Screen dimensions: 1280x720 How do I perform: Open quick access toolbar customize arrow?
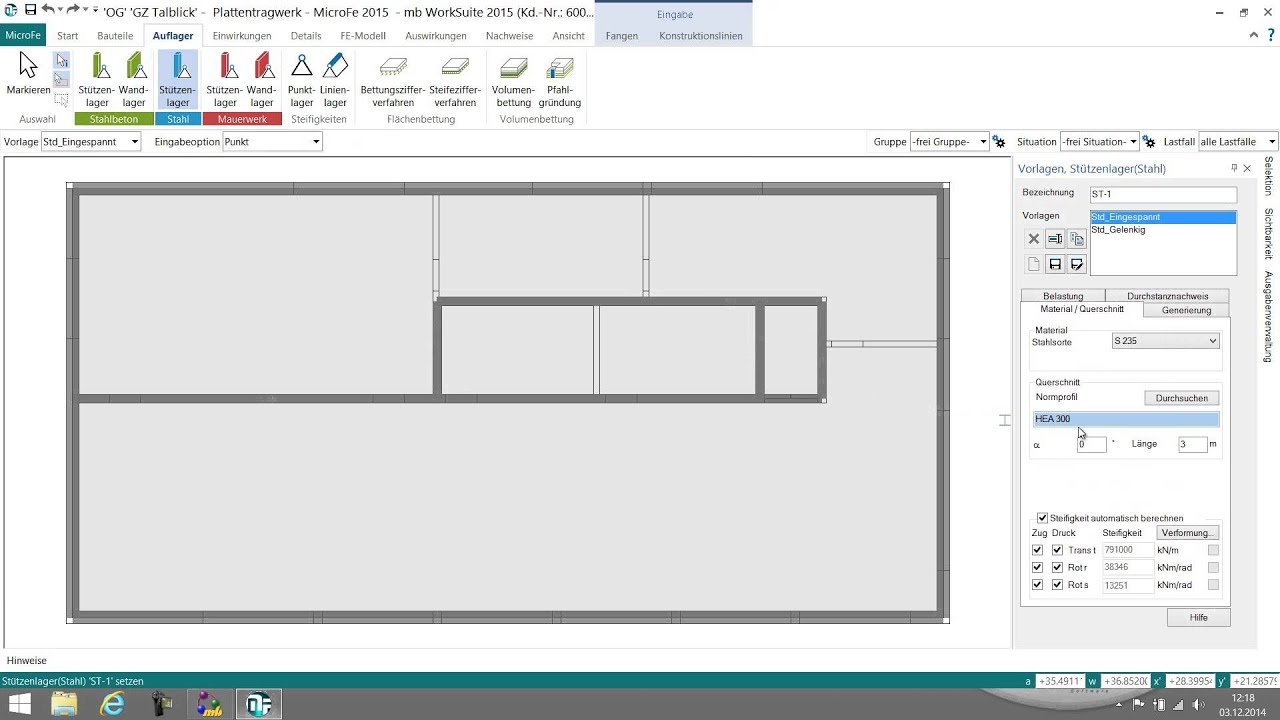(x=95, y=10)
